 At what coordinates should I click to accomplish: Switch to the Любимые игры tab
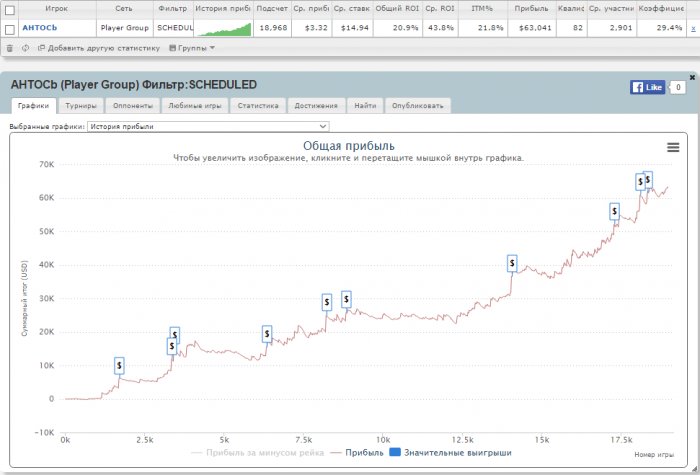(195, 106)
